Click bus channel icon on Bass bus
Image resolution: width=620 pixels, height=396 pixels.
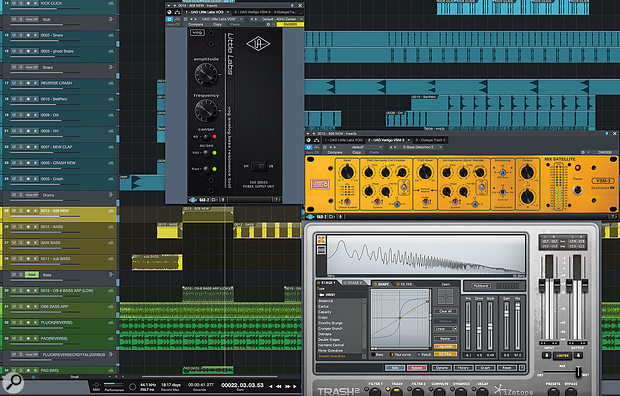pos(111,275)
